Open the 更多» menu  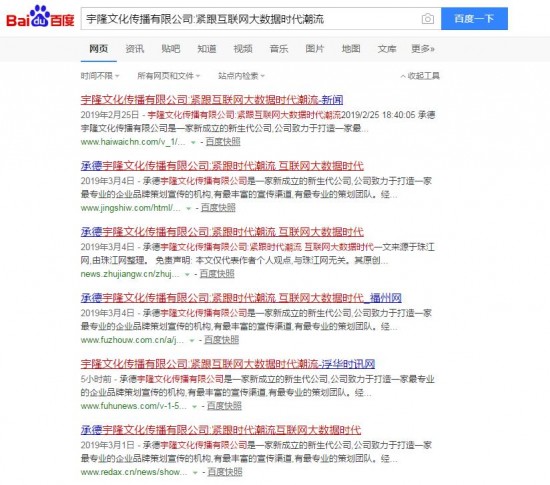point(423,49)
